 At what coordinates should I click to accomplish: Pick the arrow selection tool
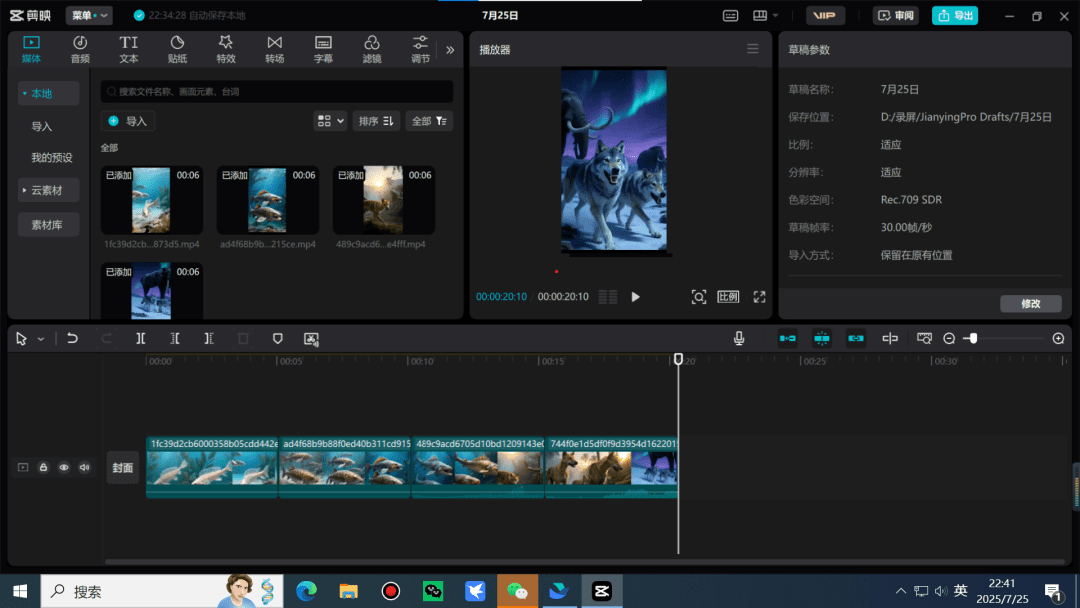21,338
